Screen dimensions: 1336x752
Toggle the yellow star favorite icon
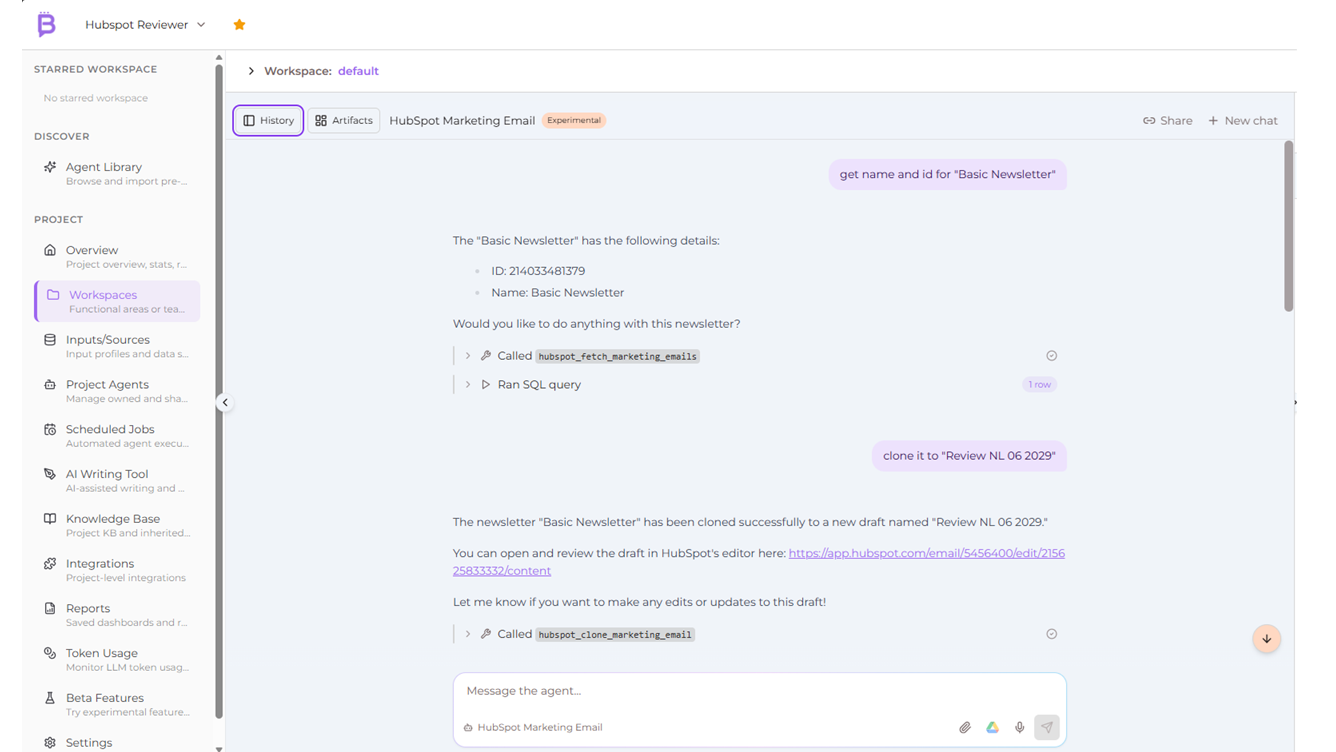239,25
